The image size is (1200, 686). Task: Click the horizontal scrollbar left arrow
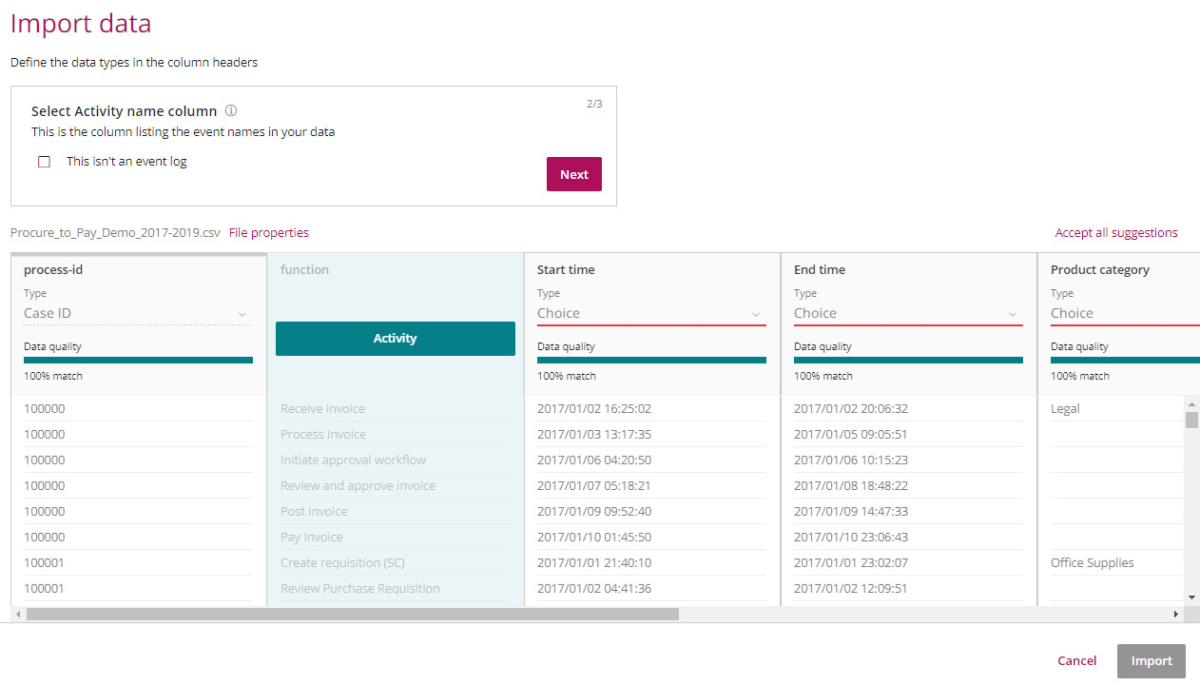coord(18,614)
